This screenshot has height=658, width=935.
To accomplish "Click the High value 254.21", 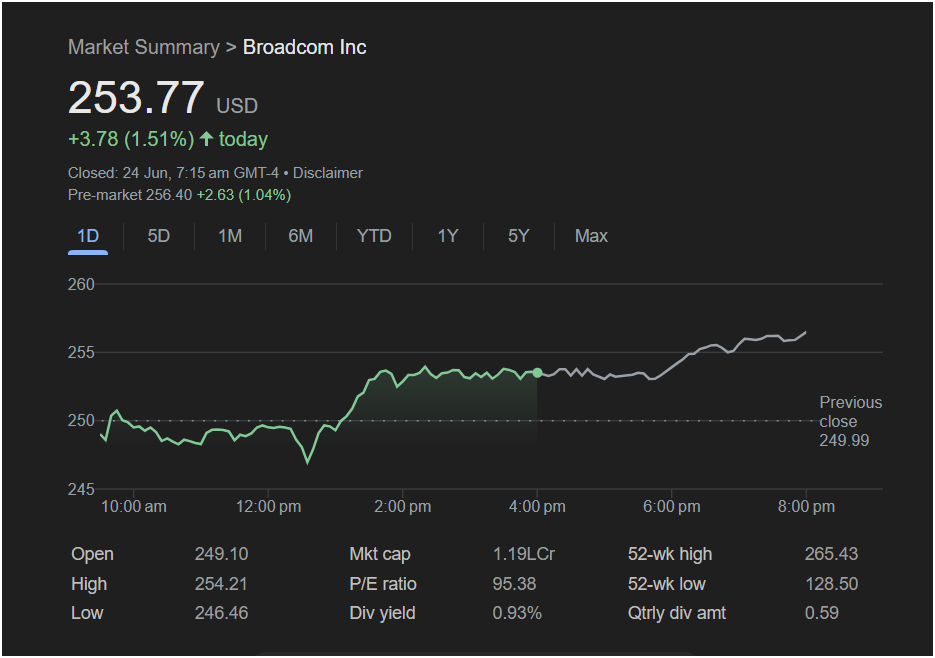I will click(x=221, y=584).
